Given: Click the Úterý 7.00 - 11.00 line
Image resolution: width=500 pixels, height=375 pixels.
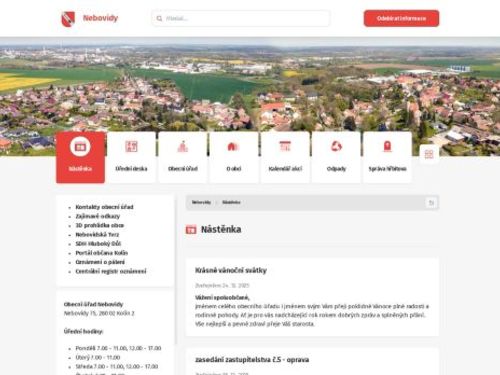Looking at the screenshot, I should pyautogui.click(x=98, y=357).
